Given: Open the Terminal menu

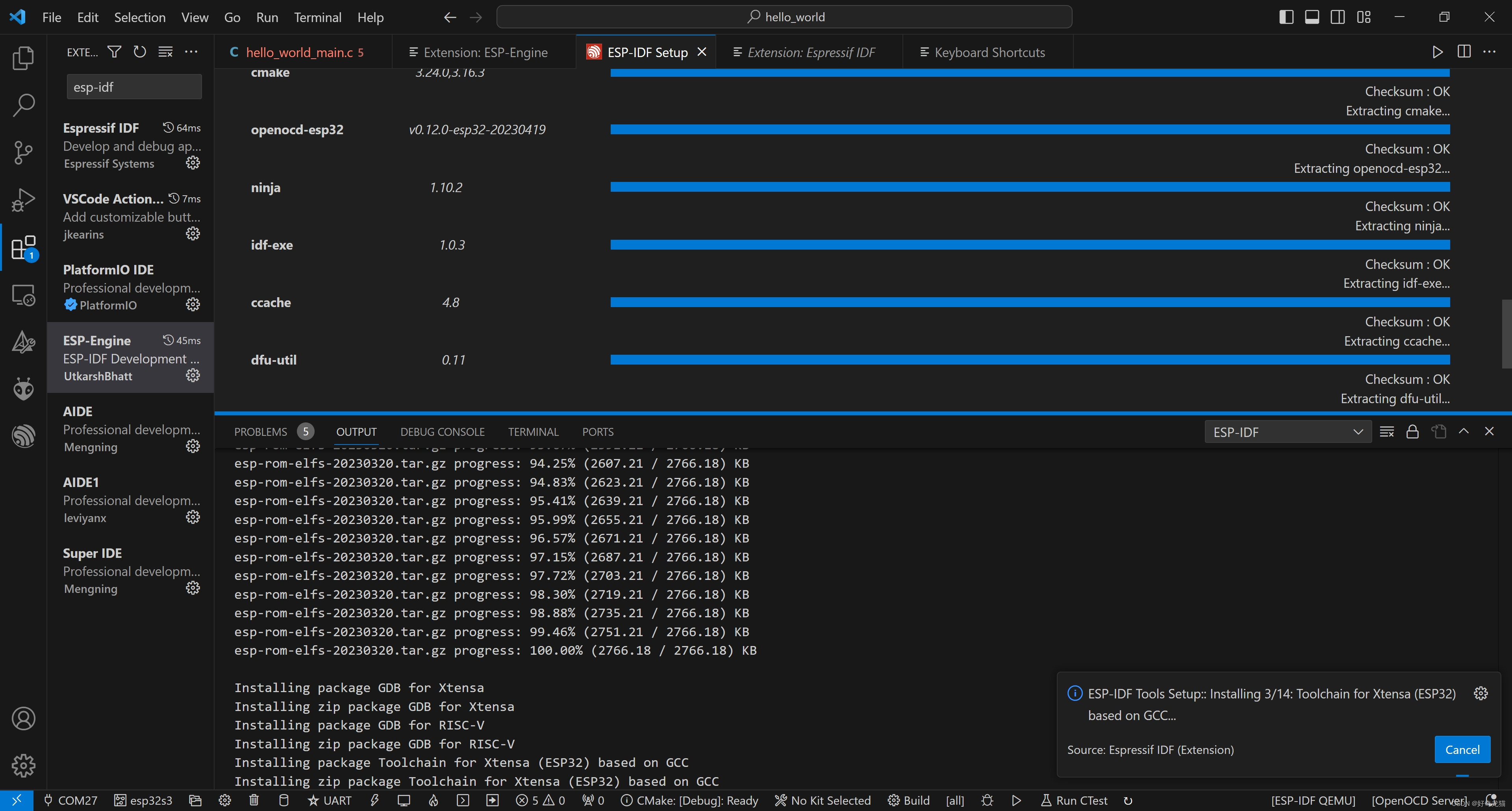Looking at the screenshot, I should [x=317, y=17].
